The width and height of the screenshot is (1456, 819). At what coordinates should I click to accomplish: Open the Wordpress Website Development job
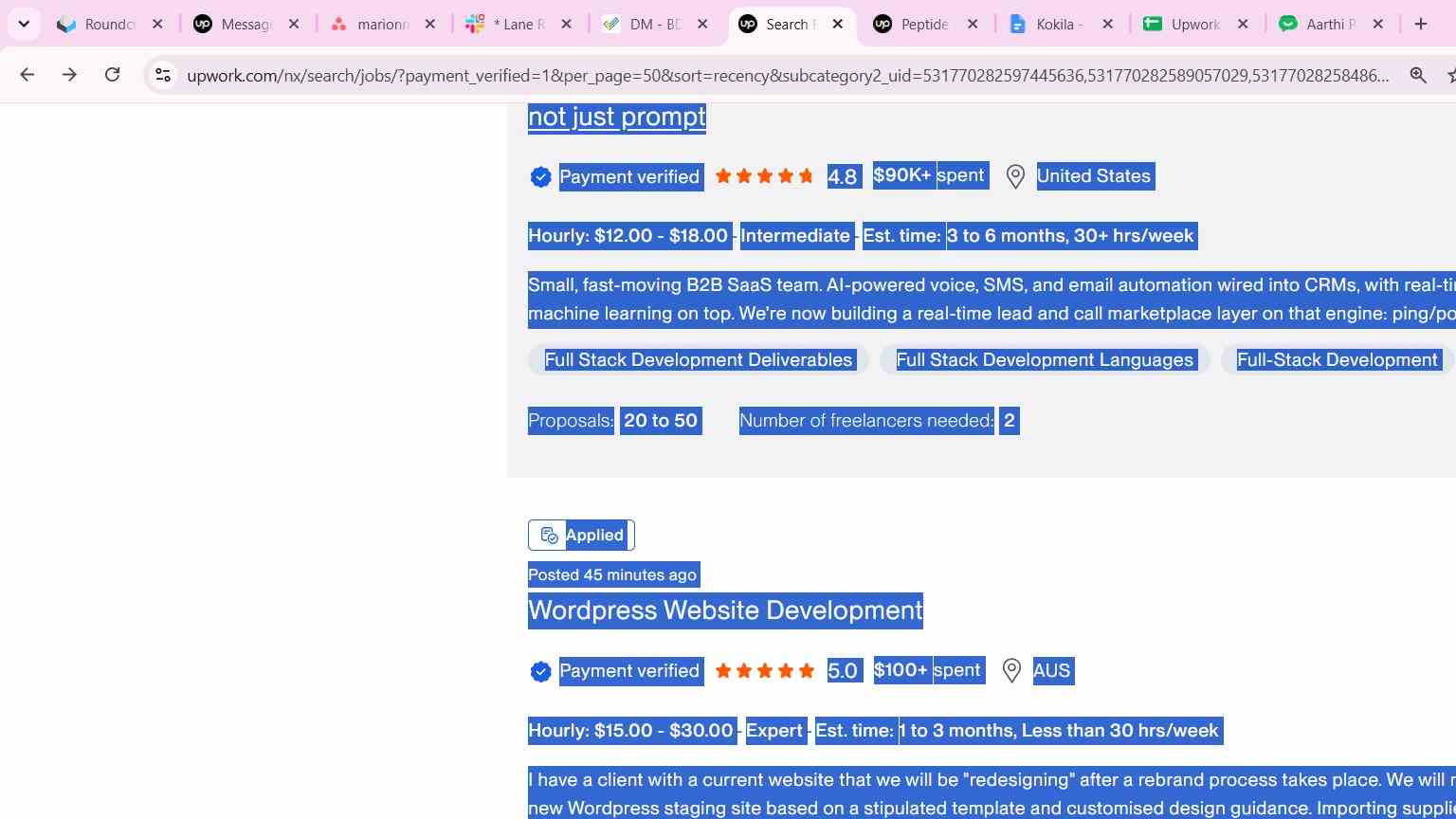pos(725,610)
